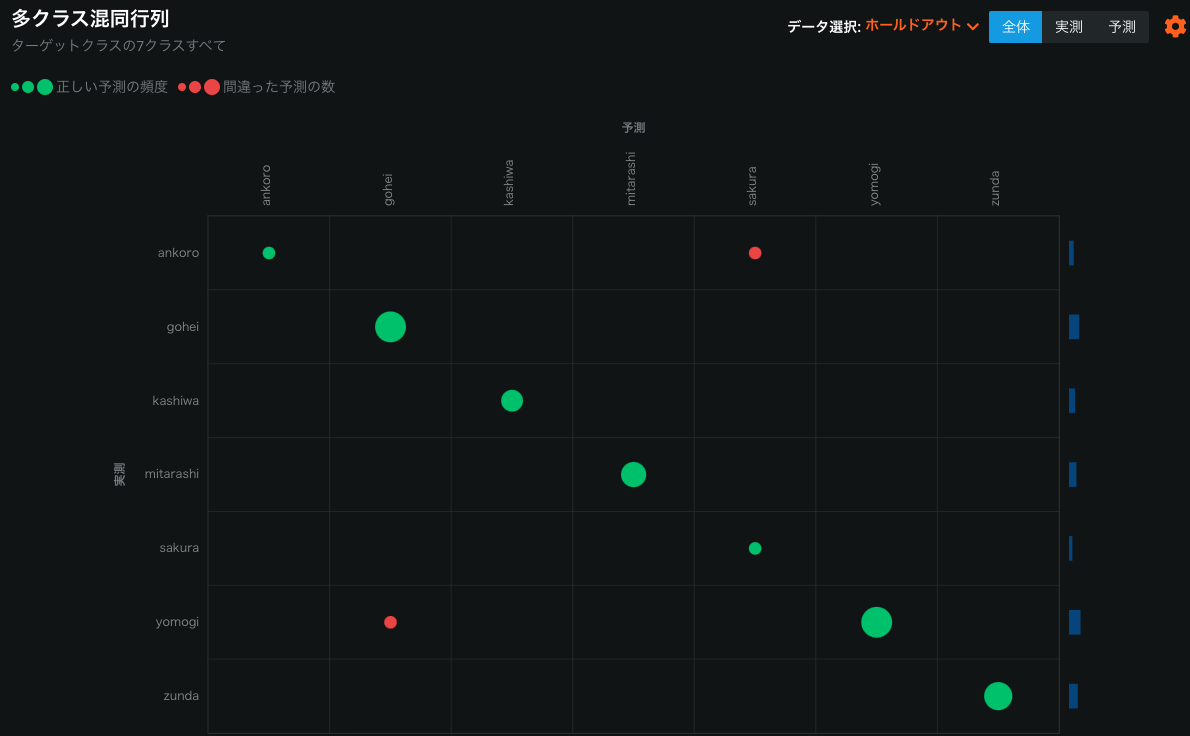Click red dot for yomogi predicted gohei
The height and width of the screenshot is (736, 1190).
tap(390, 622)
